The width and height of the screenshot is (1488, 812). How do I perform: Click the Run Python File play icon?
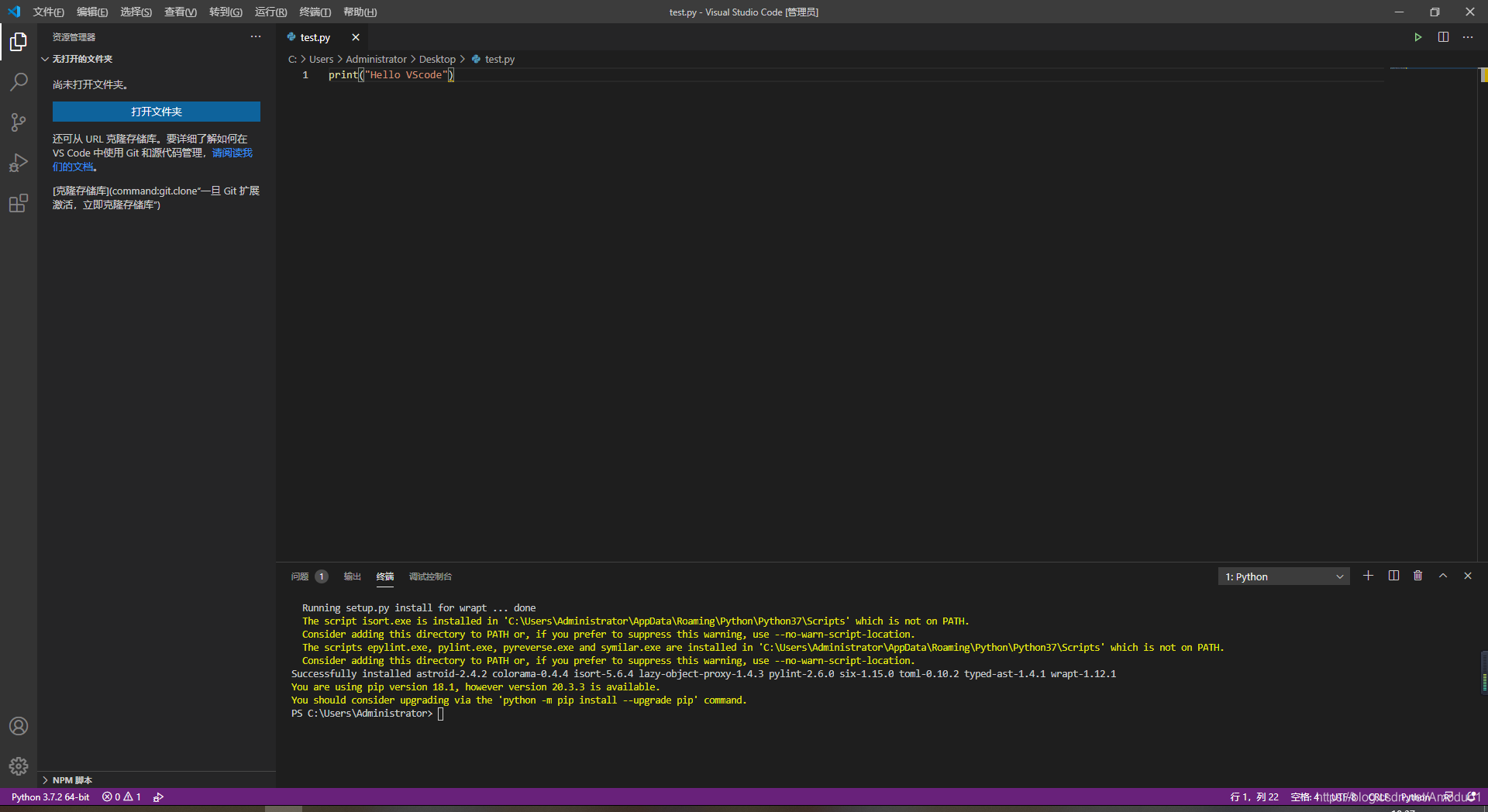click(1417, 36)
